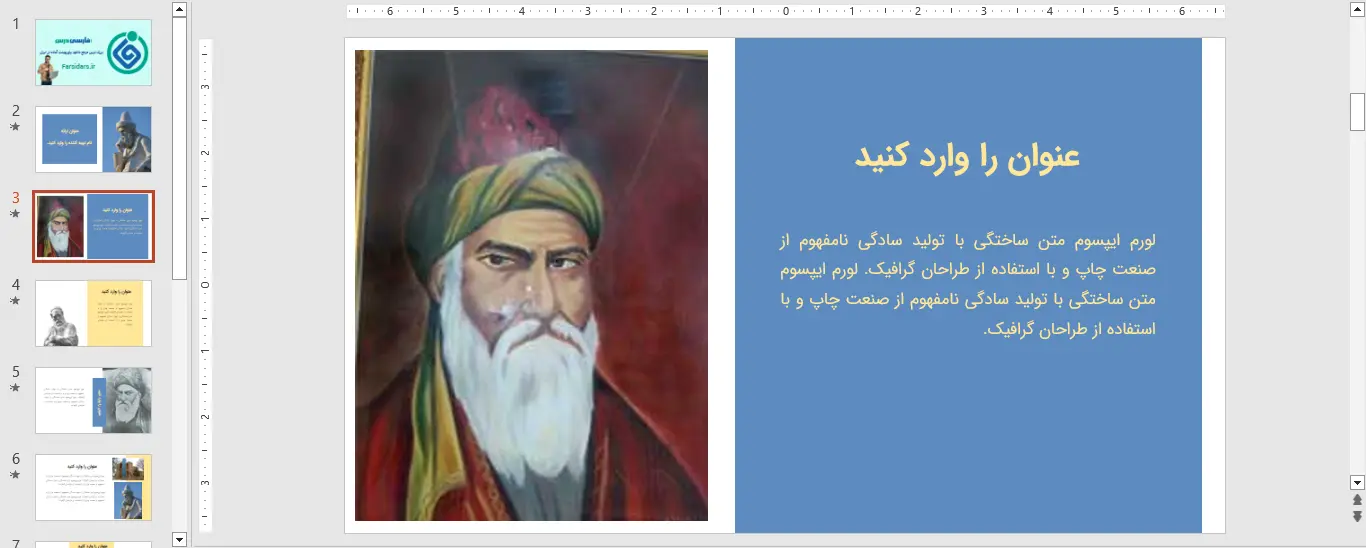
Task: Select the highlighted slide 3 thumbnail
Action: [93, 226]
